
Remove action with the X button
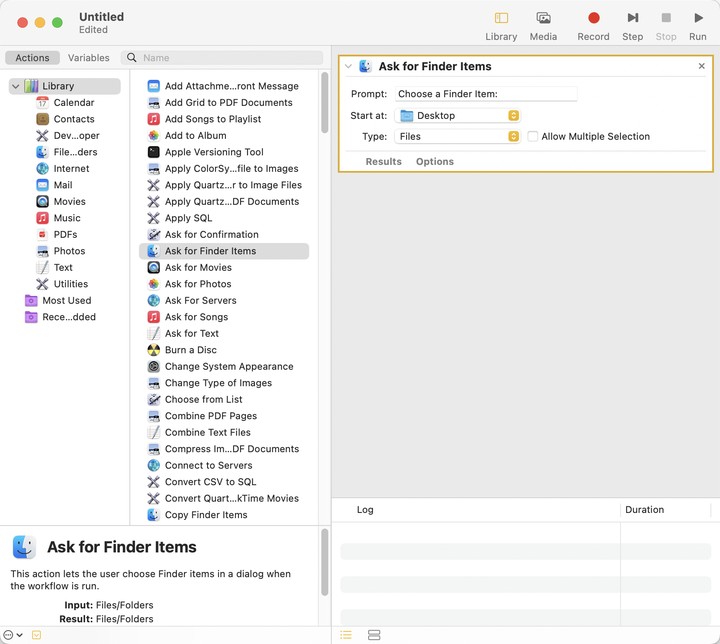(701, 66)
